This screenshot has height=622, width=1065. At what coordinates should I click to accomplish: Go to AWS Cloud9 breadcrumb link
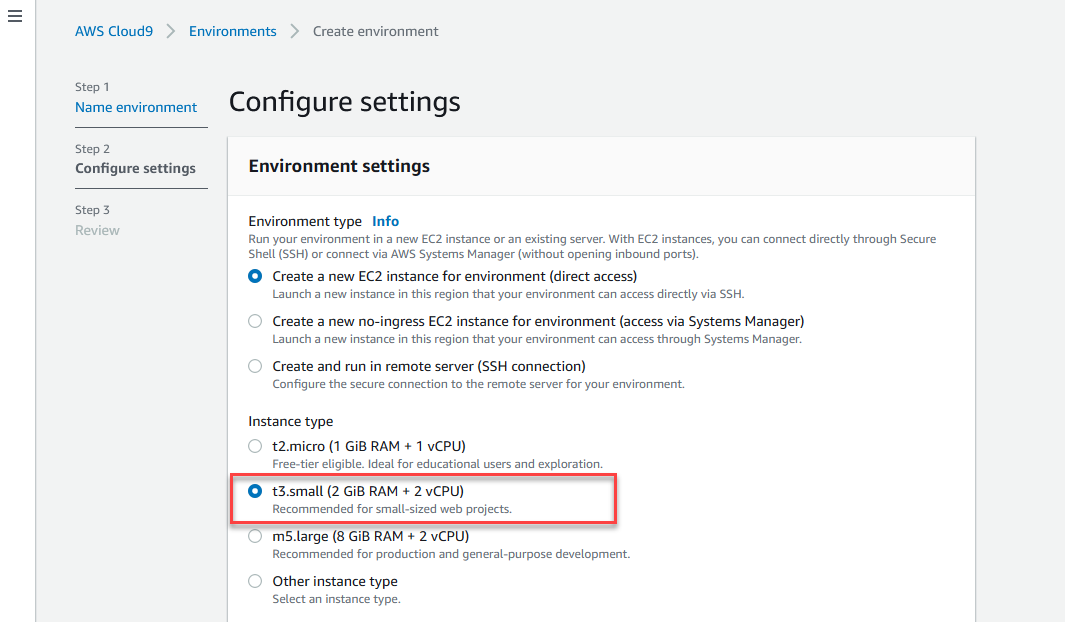pos(114,31)
